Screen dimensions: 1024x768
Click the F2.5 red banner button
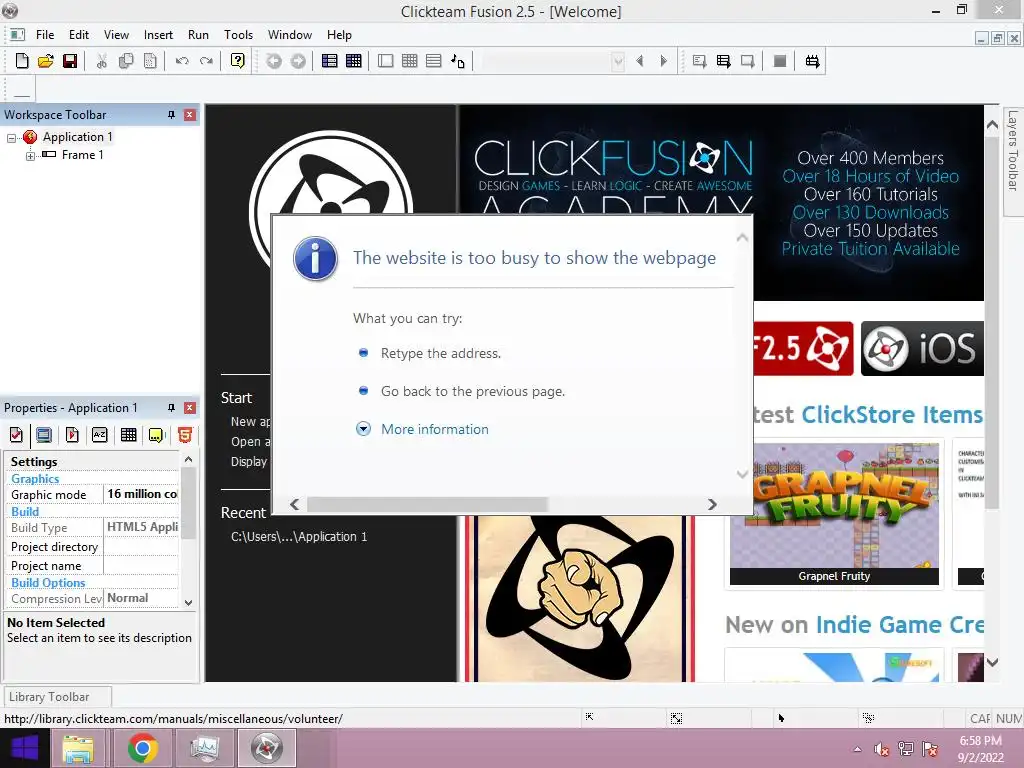803,348
